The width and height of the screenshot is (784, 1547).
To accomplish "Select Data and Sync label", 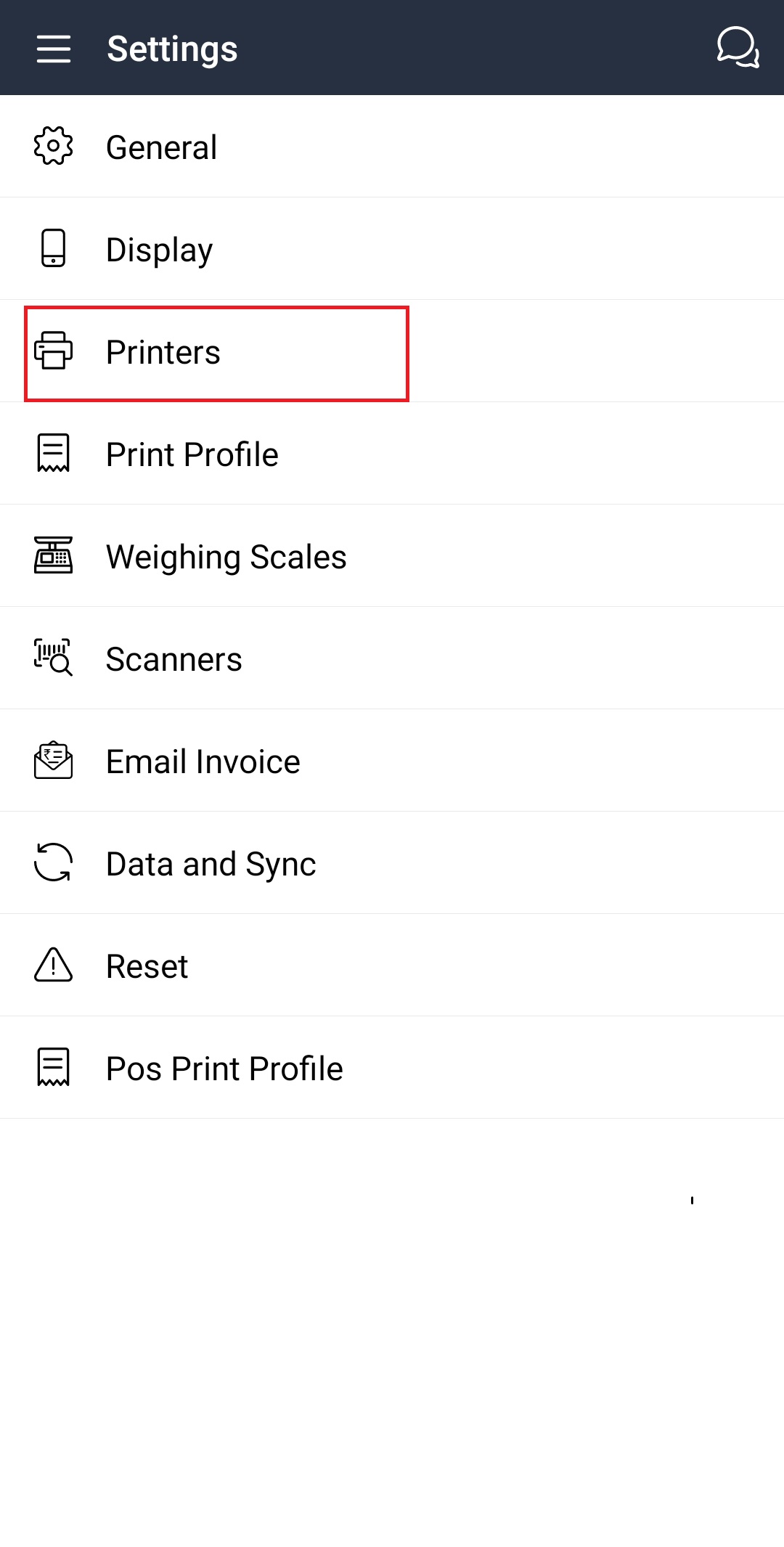I will 211,864.
